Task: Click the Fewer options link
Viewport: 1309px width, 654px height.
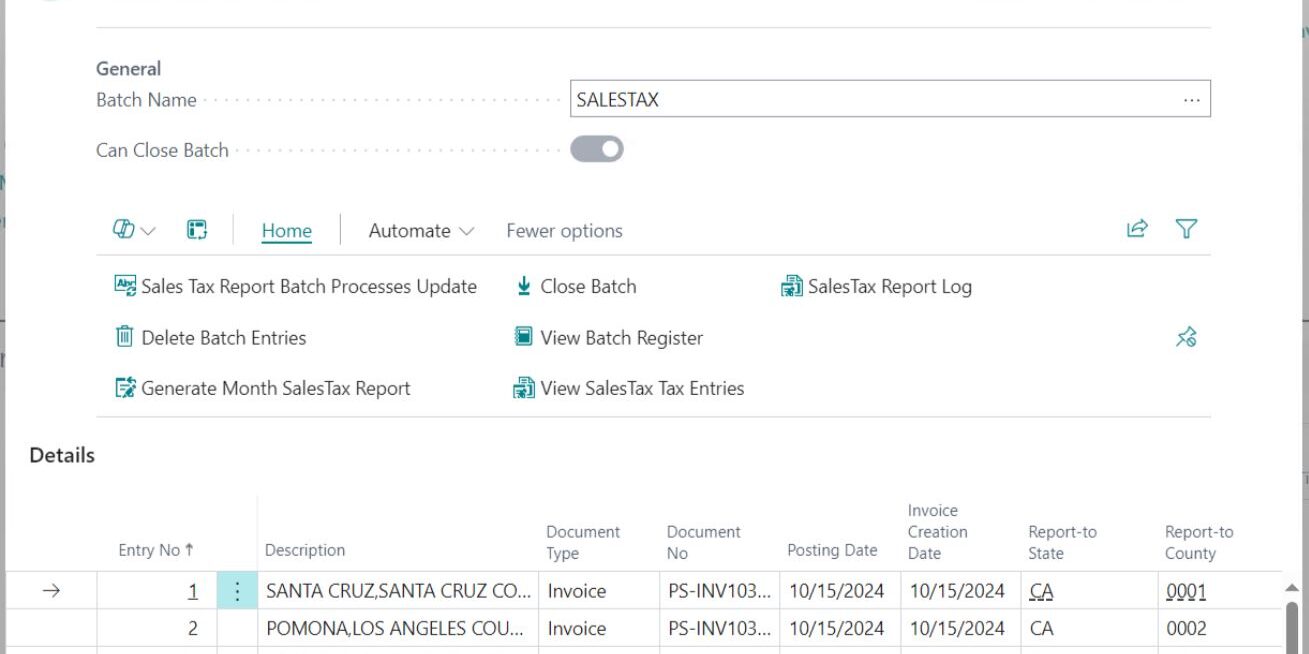Action: [x=564, y=230]
